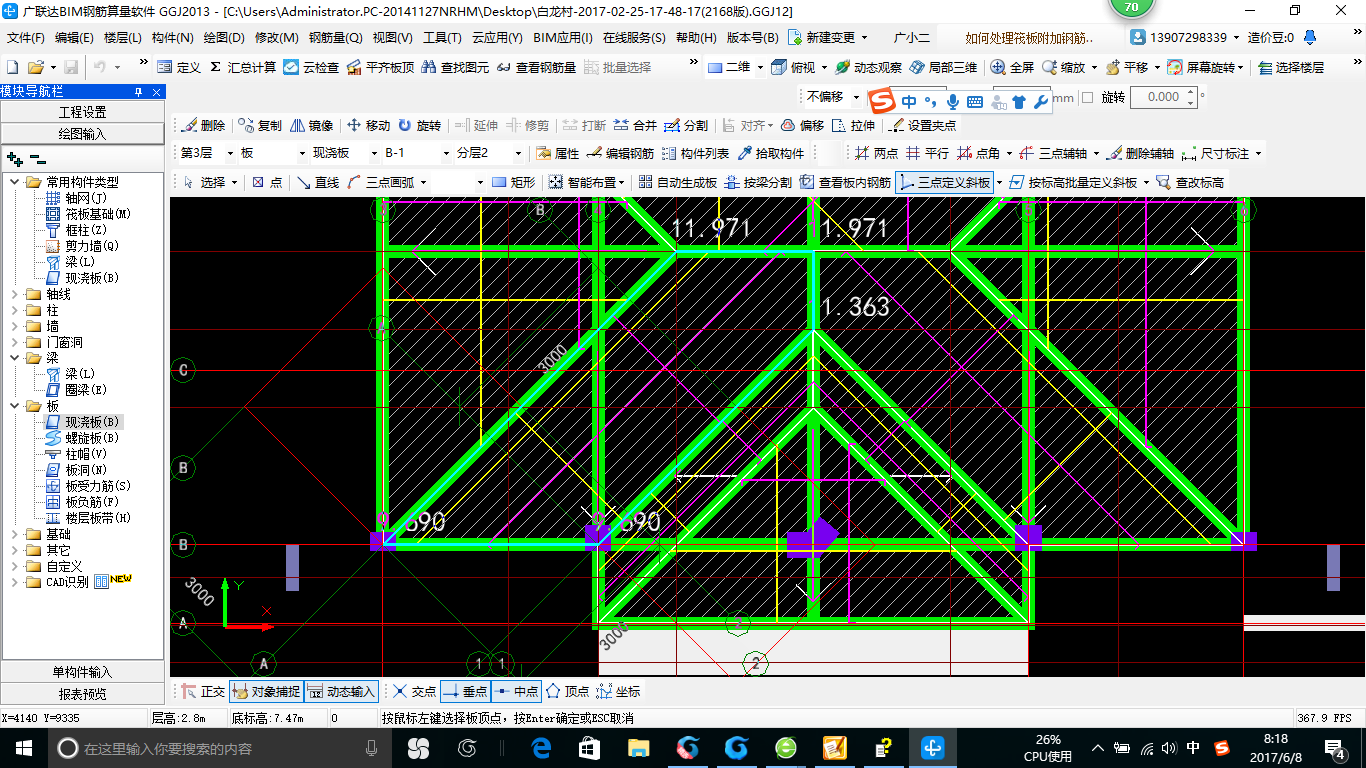Image resolution: width=1366 pixels, height=768 pixels.
Task: Open 查找图元 find element tool
Action: click(x=456, y=67)
